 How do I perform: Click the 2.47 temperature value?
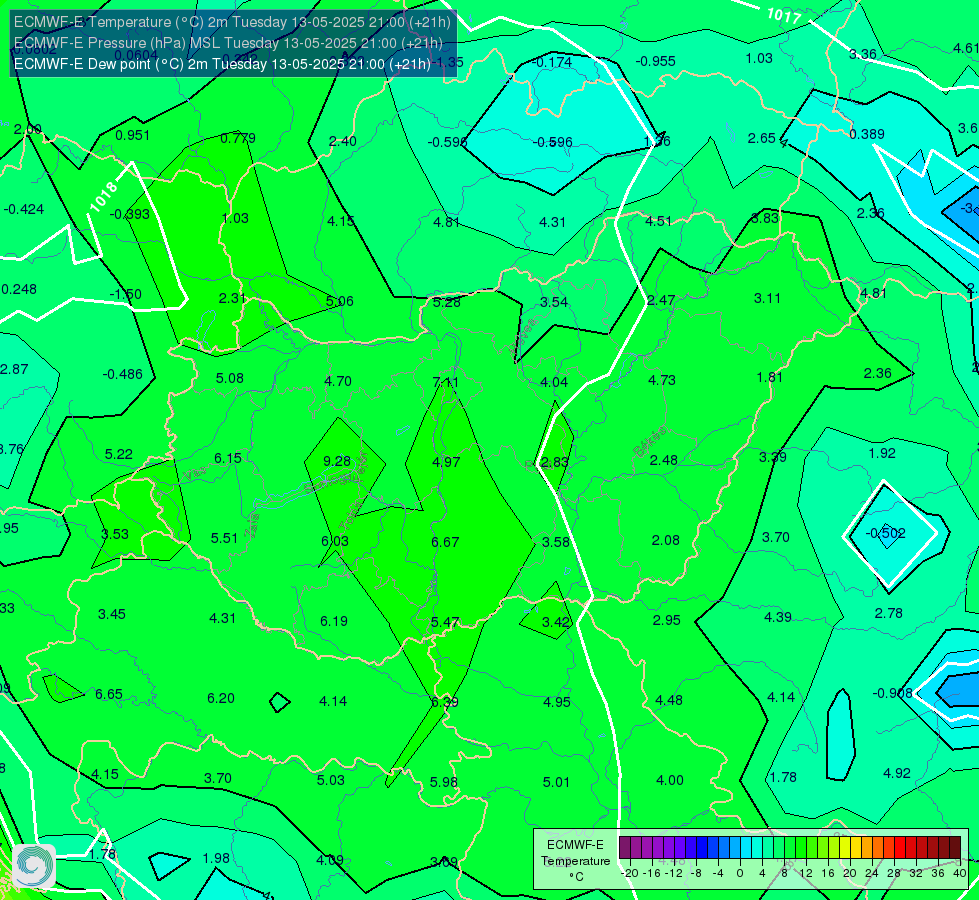point(661,300)
